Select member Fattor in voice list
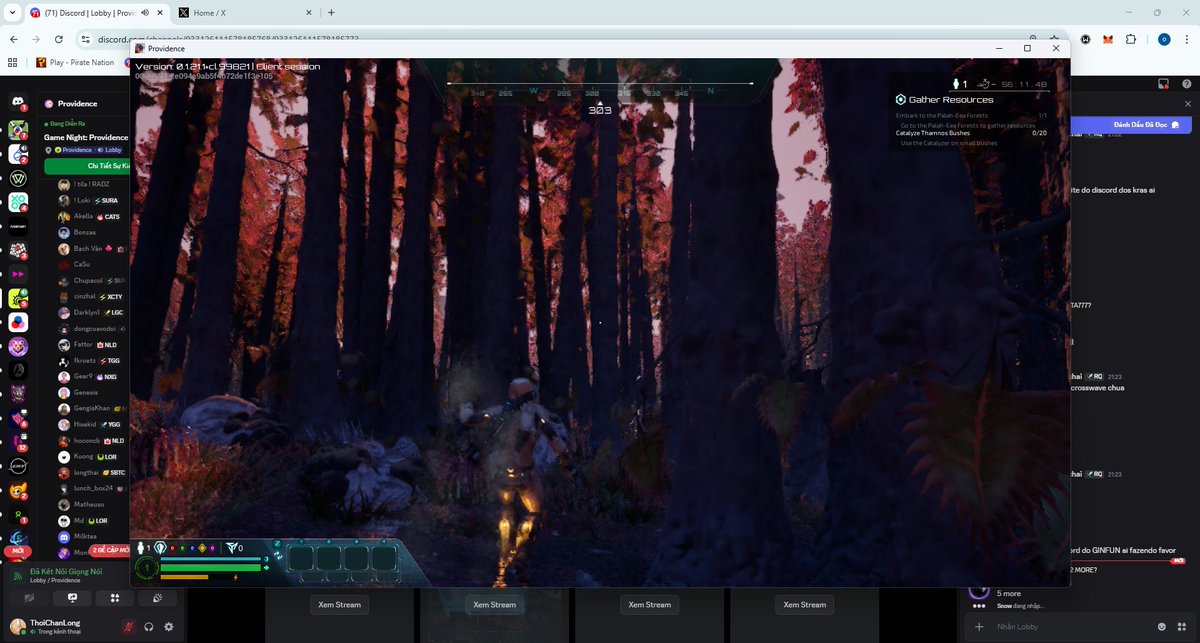 pos(92,344)
